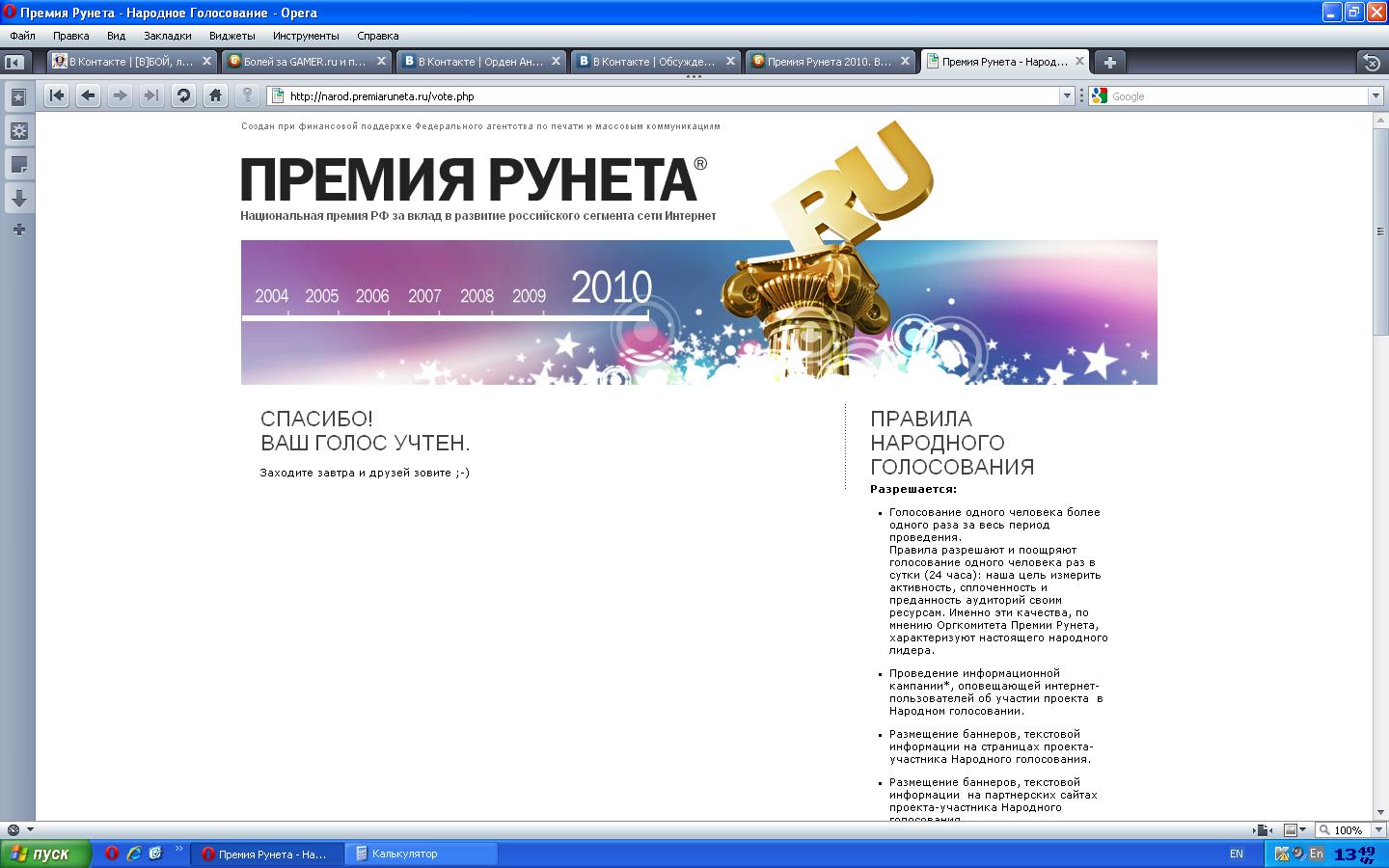Screen dimensions: 1389x868
Task: Click the add panel plus icon
Action: [18, 230]
